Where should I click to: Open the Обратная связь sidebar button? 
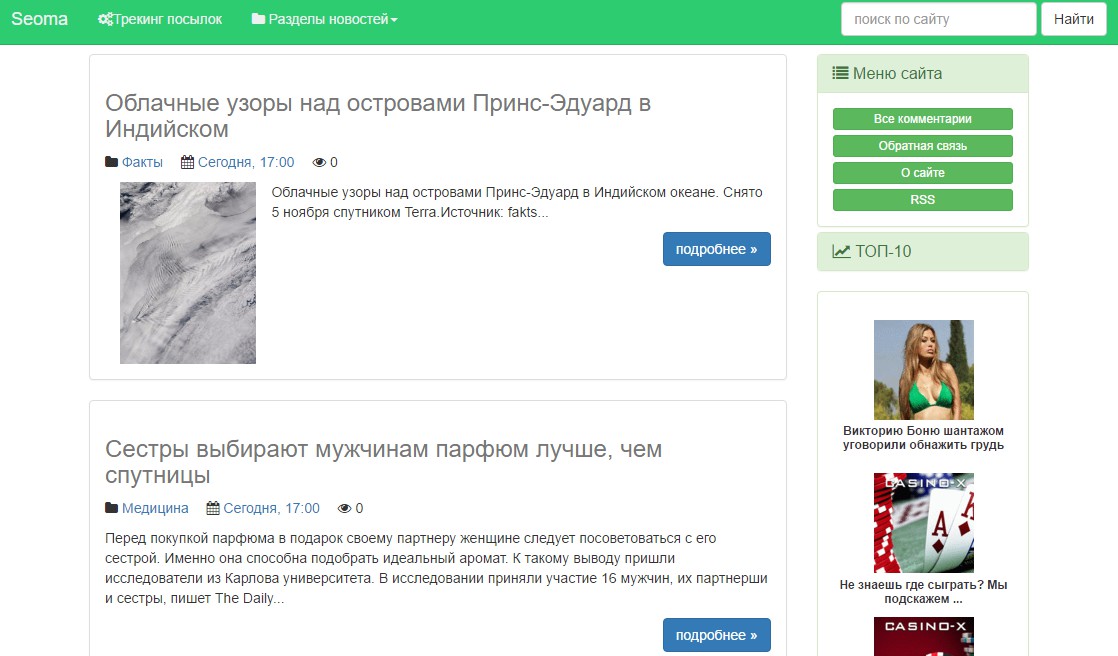point(923,146)
